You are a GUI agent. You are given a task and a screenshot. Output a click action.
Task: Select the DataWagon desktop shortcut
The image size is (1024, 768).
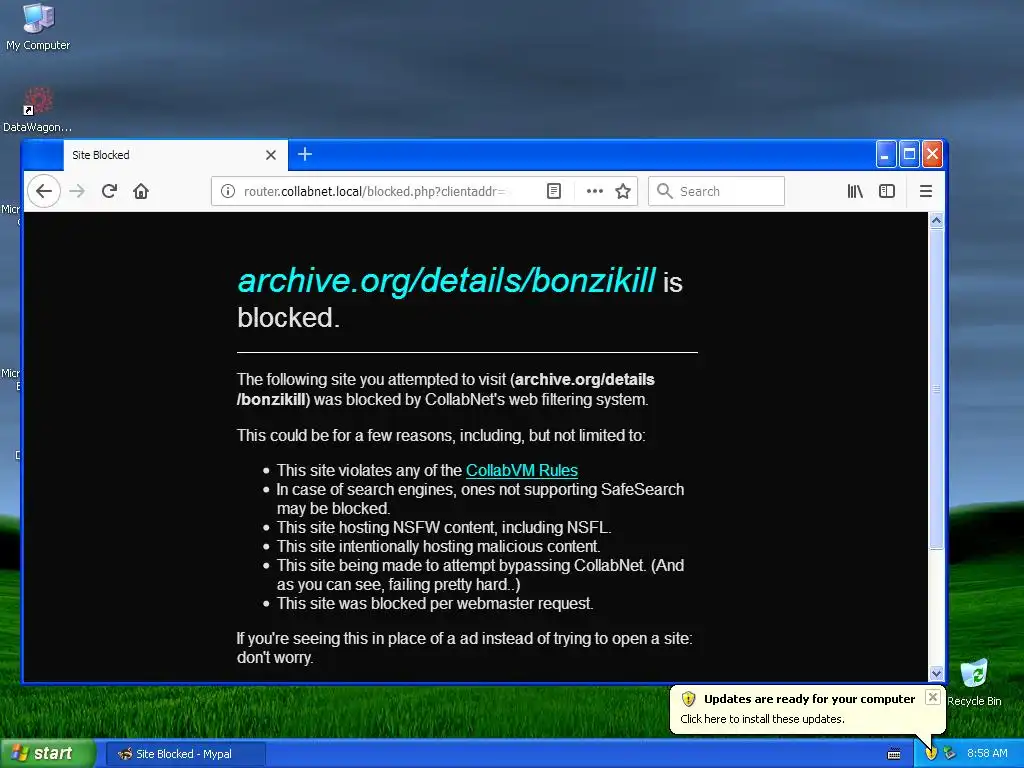pos(37,110)
